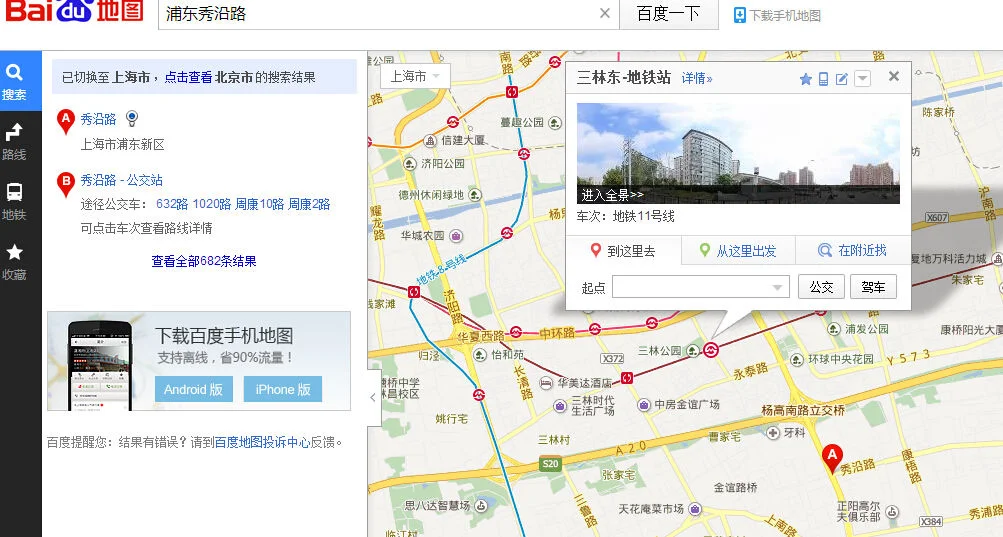
Task: Click the 百度一下 search button
Action: pos(668,13)
